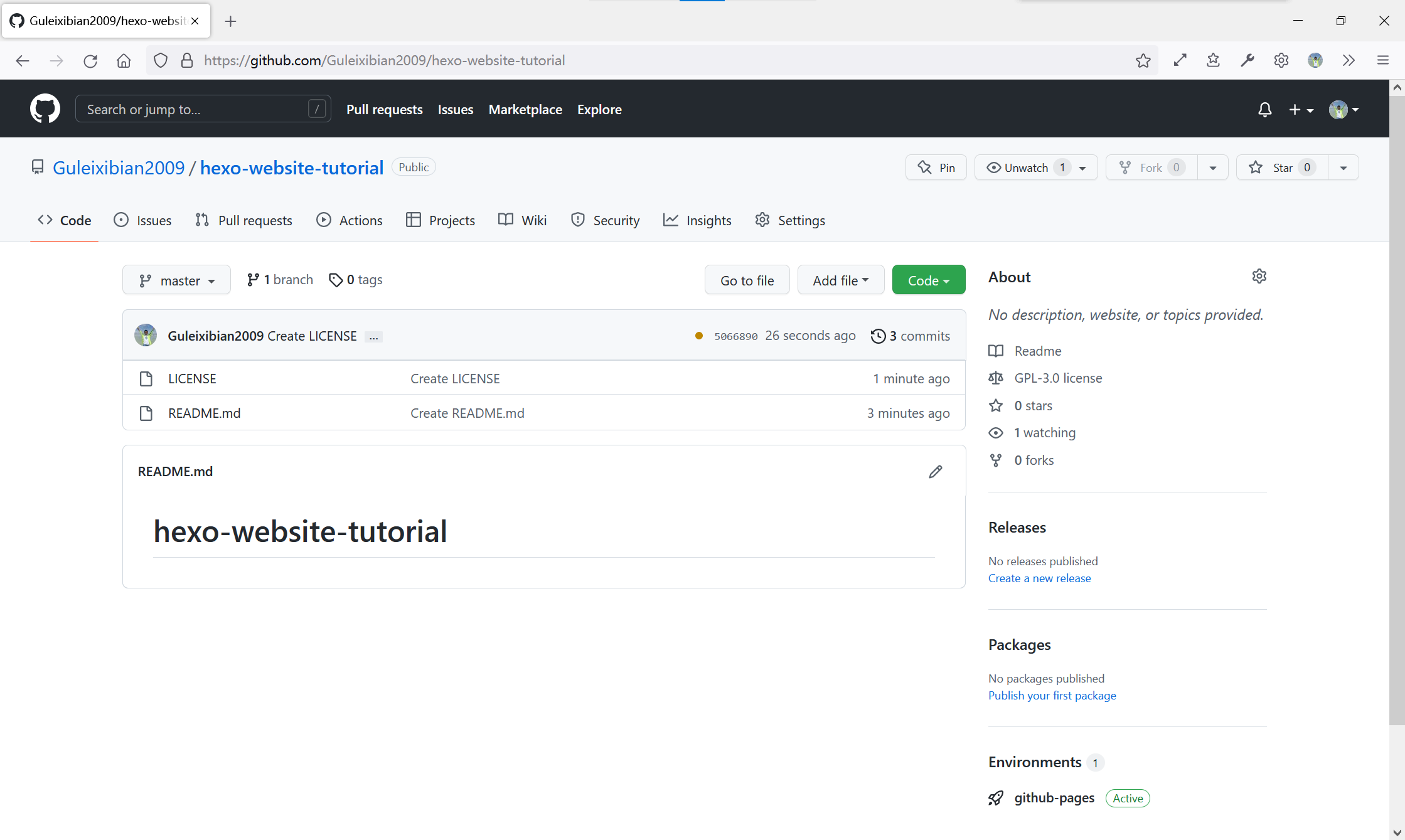Edit README with the pencil icon

click(935, 472)
